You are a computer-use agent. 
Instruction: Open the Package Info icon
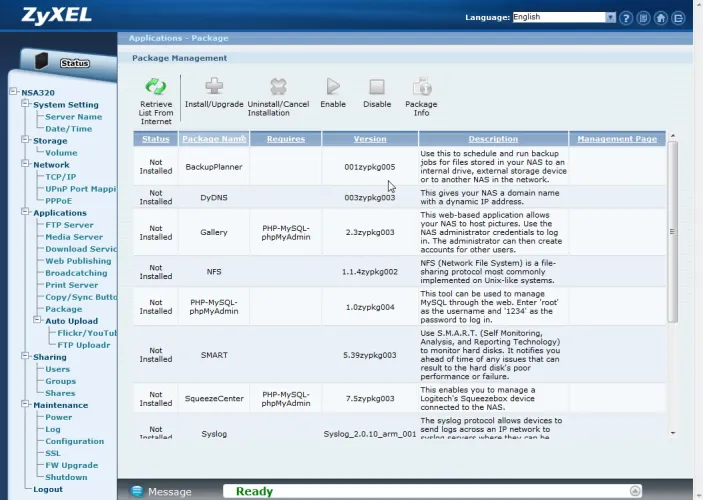coord(421,87)
